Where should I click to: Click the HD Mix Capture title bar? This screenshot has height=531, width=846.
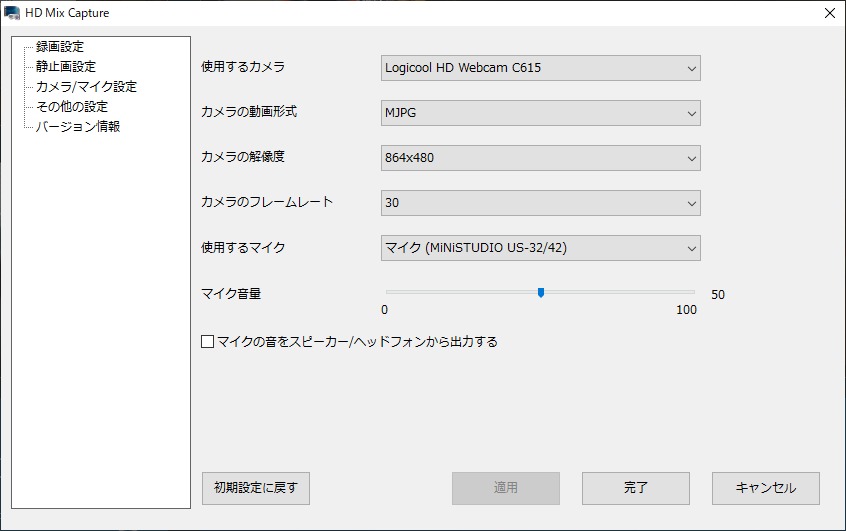pyautogui.click(x=400, y=13)
